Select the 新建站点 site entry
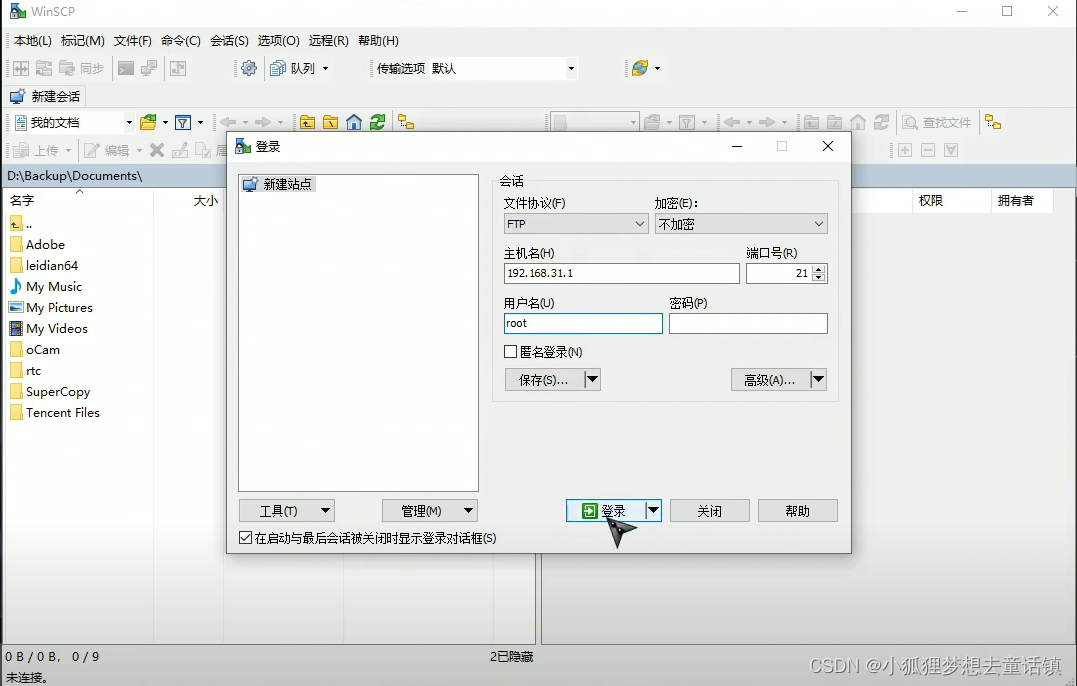The height and width of the screenshot is (686, 1077). [278, 184]
